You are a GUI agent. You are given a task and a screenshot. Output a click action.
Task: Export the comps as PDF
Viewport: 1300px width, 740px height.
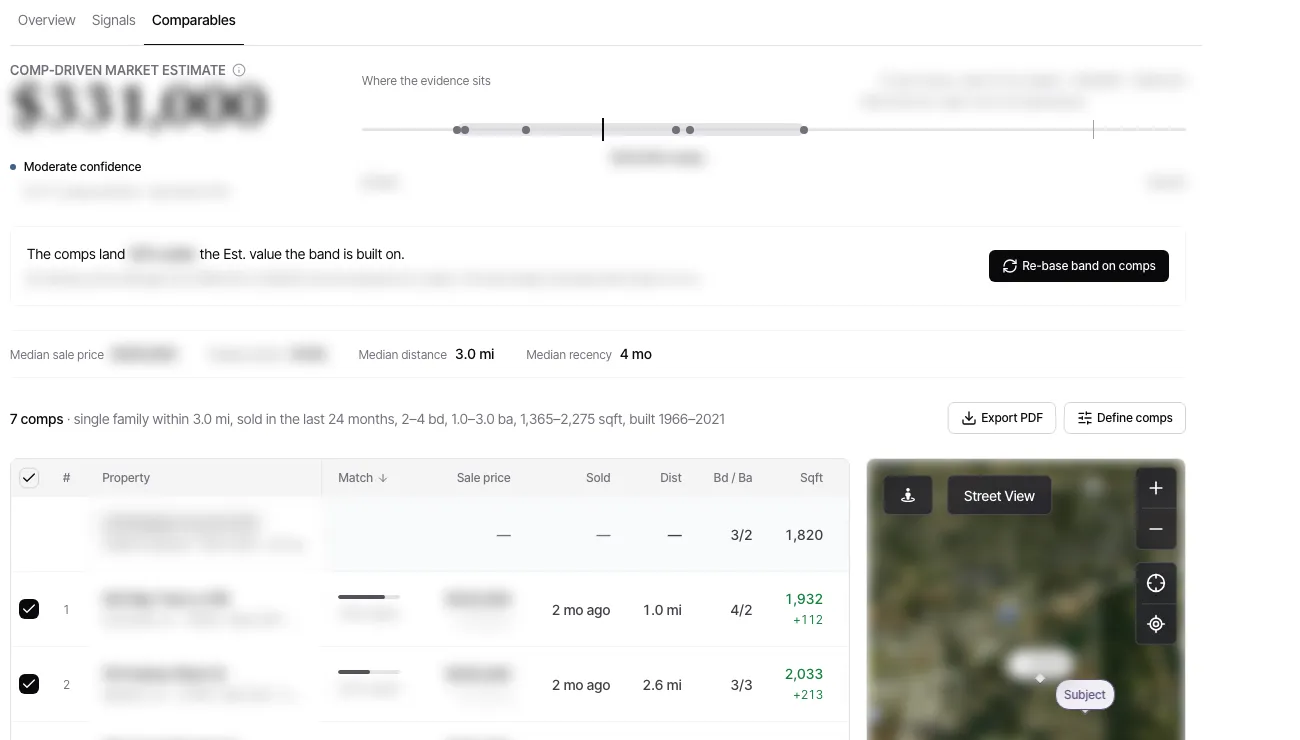point(1002,418)
